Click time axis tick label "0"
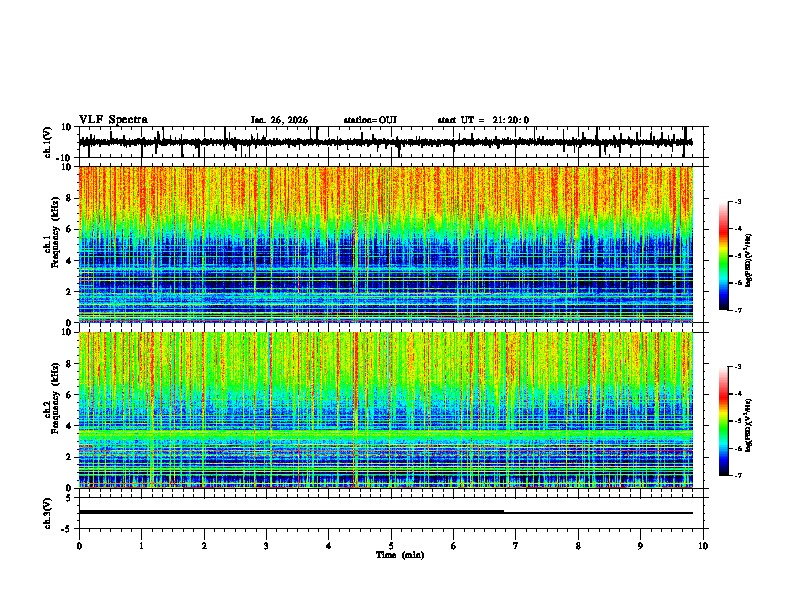Image resolution: width=792 pixels, height=612 pixels. [79, 546]
